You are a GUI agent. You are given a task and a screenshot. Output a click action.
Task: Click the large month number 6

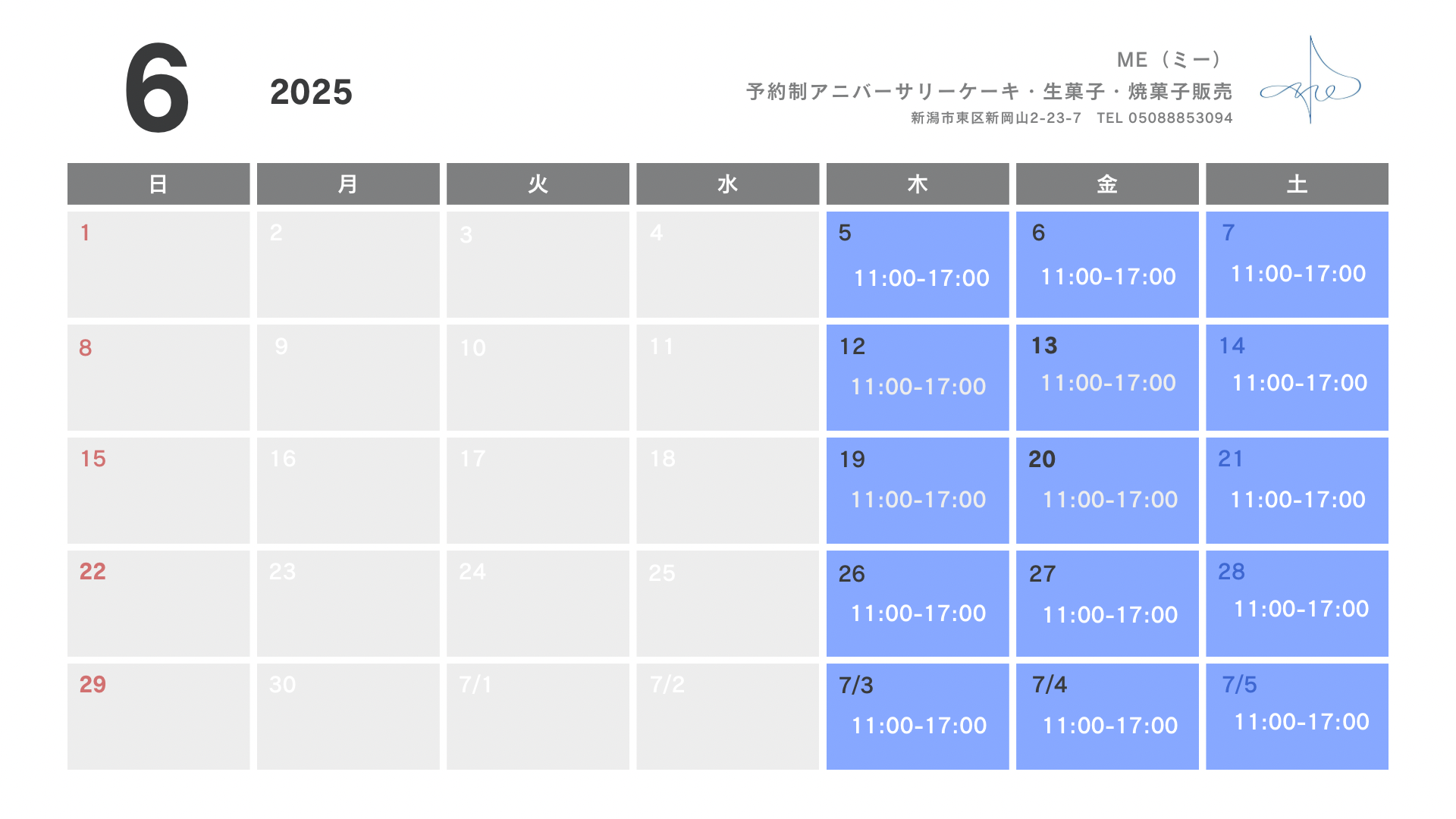tap(157, 89)
